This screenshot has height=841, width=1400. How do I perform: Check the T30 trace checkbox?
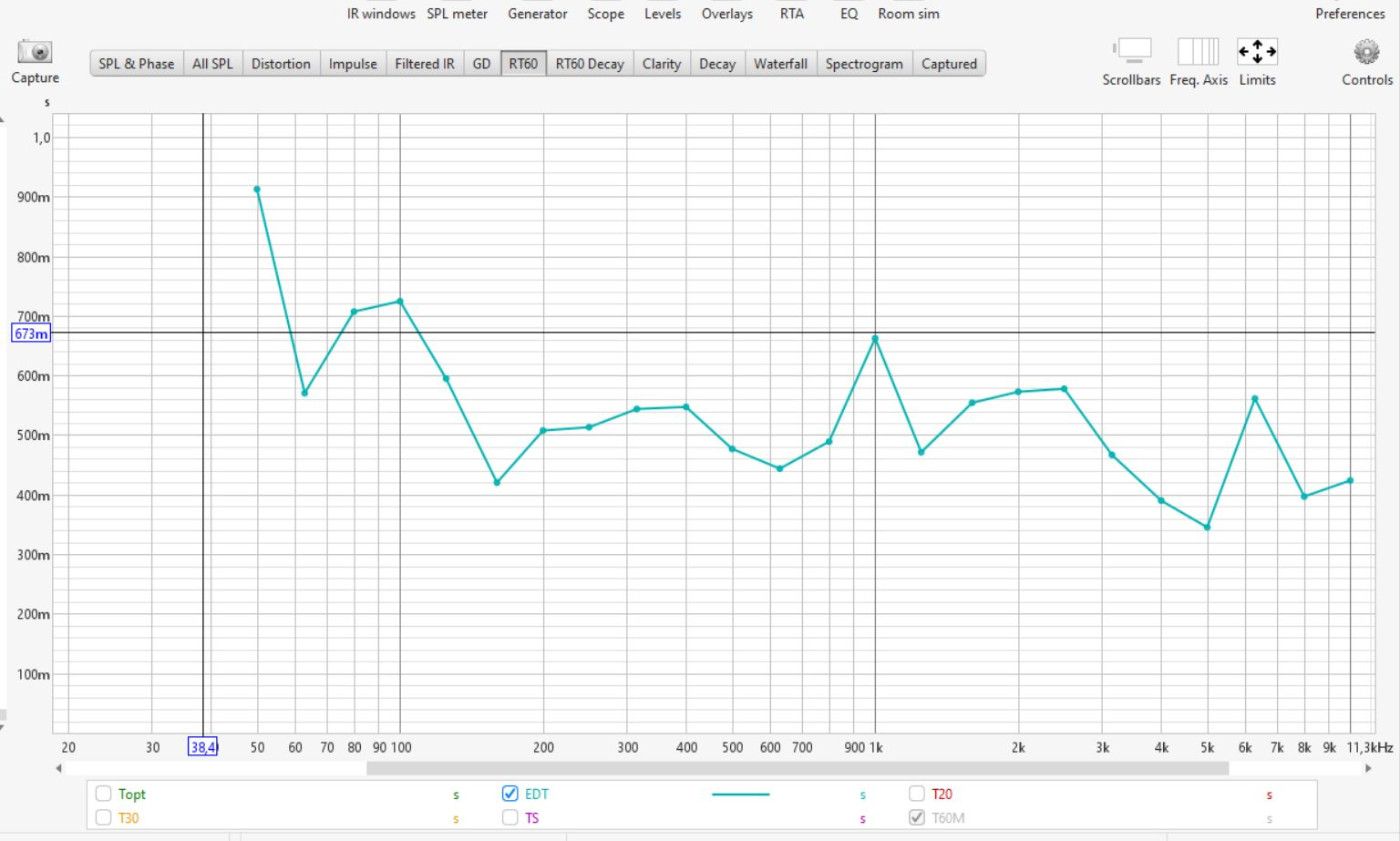point(103,818)
